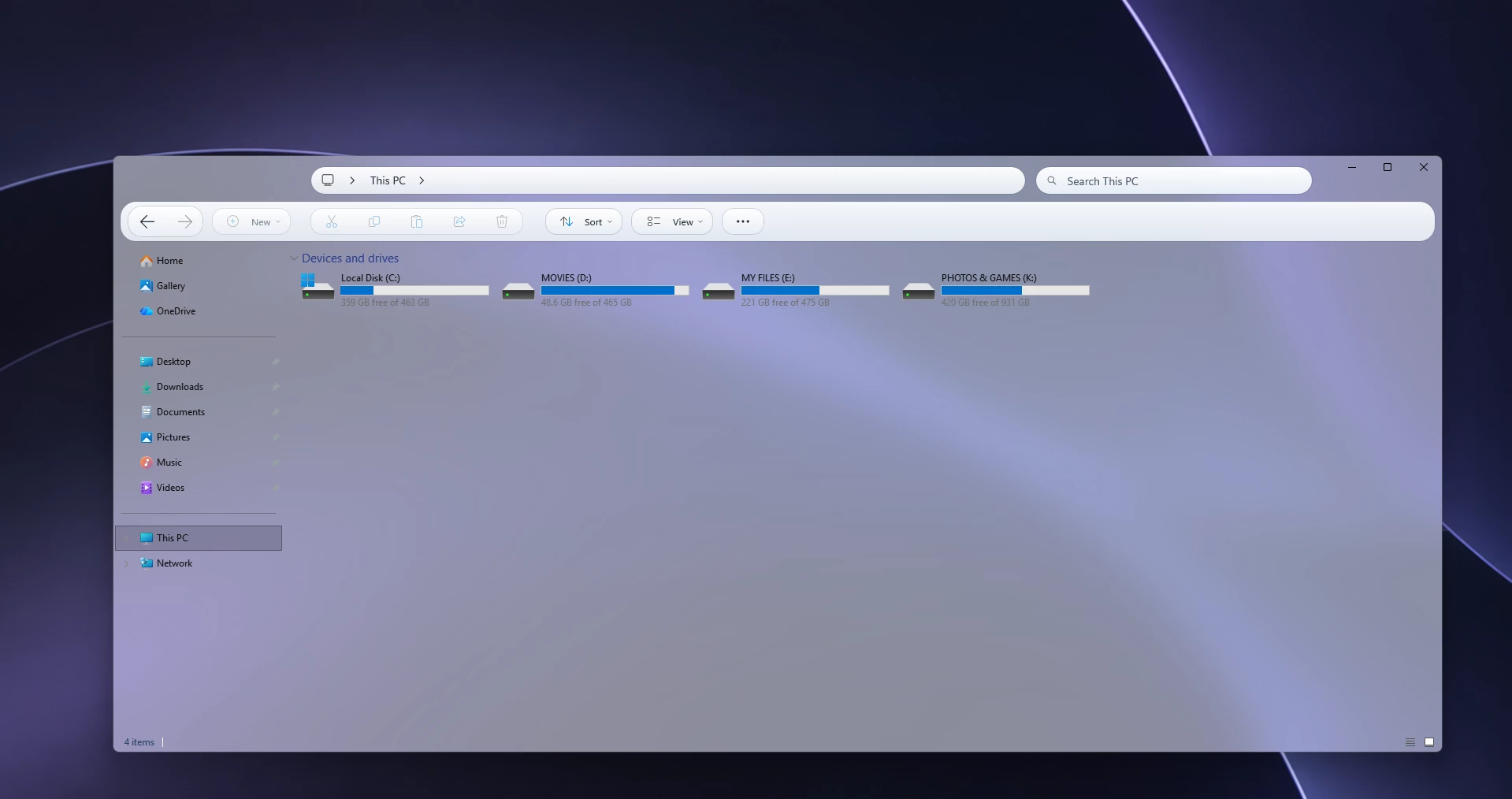Click the '420 GB free of 931 GB' text
This screenshot has height=799, width=1512.
coord(986,303)
